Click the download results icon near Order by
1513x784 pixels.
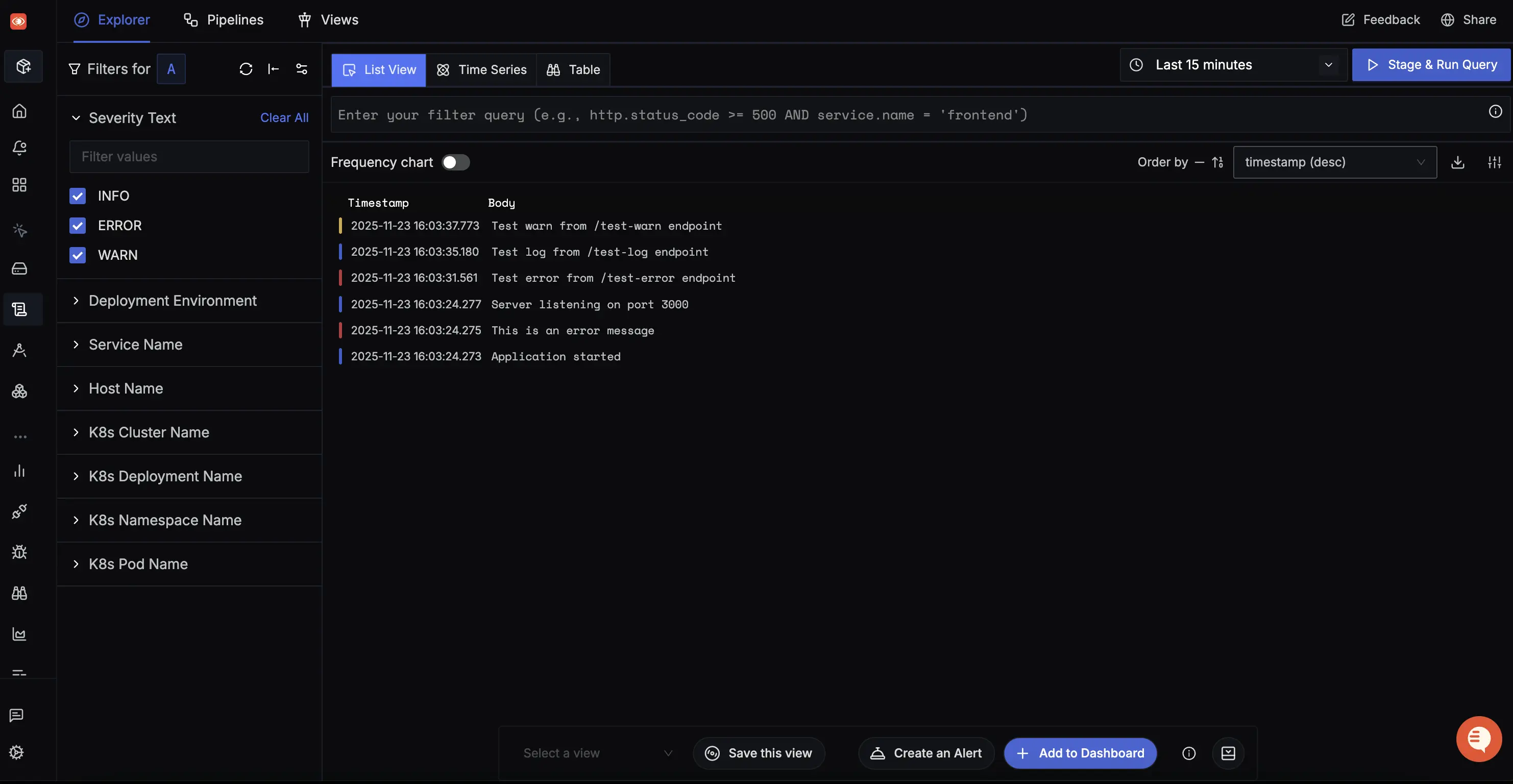[x=1458, y=162]
